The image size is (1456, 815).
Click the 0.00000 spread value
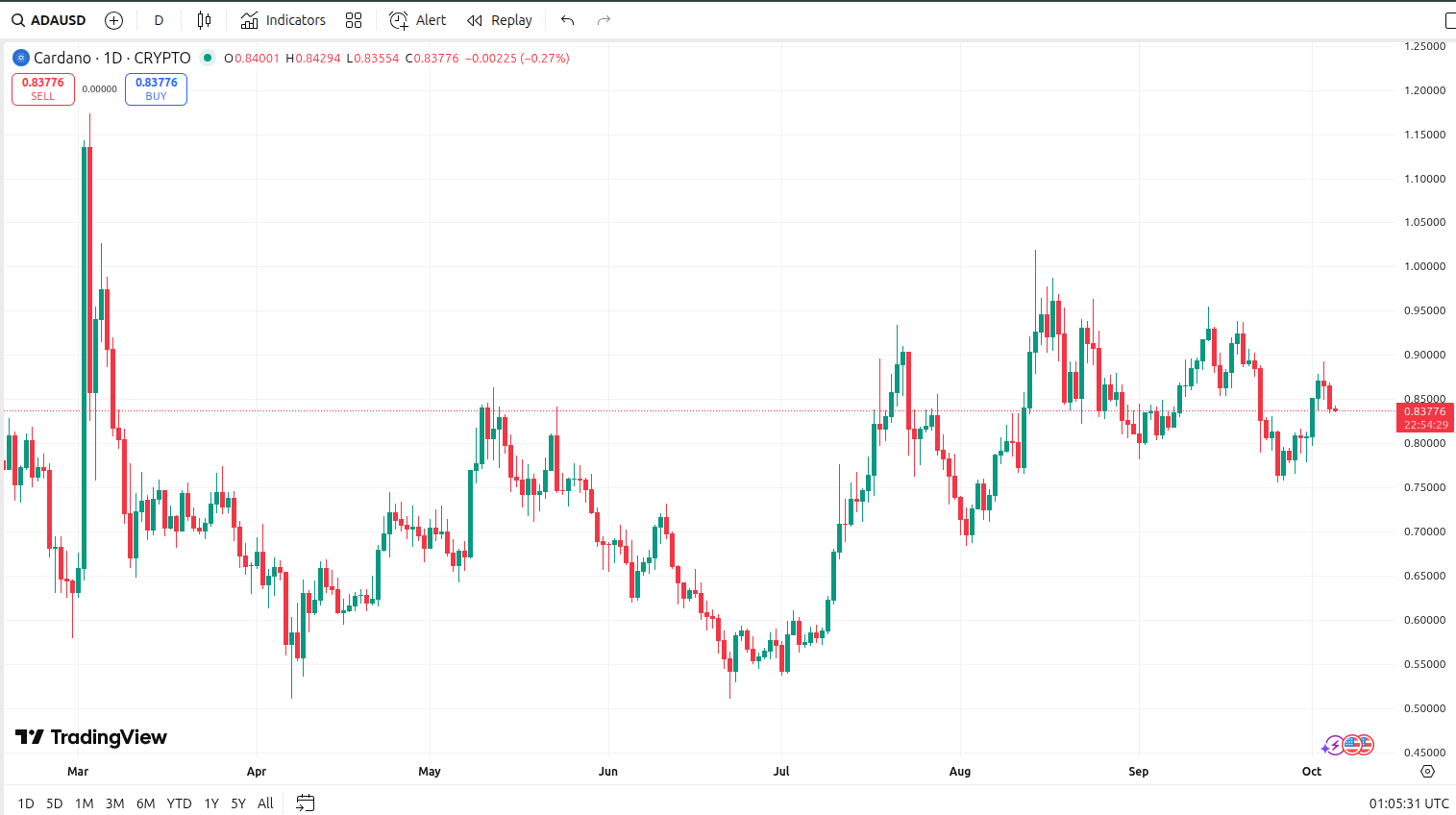[x=100, y=89]
